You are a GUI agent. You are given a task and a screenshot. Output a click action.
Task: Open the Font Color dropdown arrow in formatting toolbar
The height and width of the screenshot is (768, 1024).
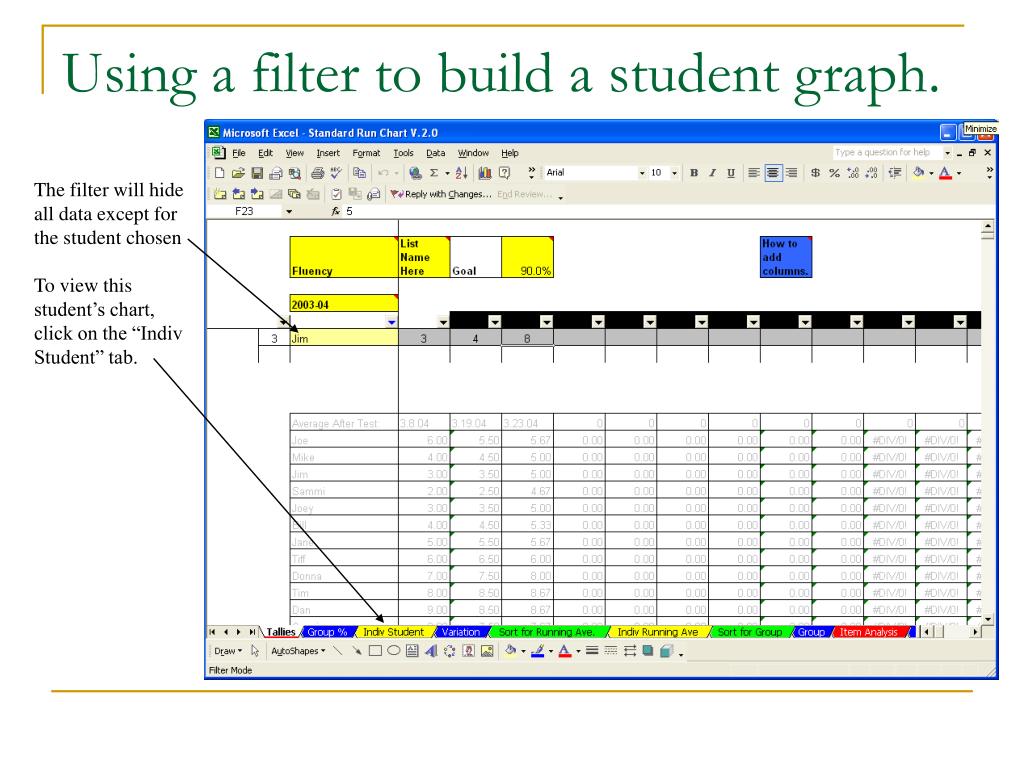tap(959, 173)
